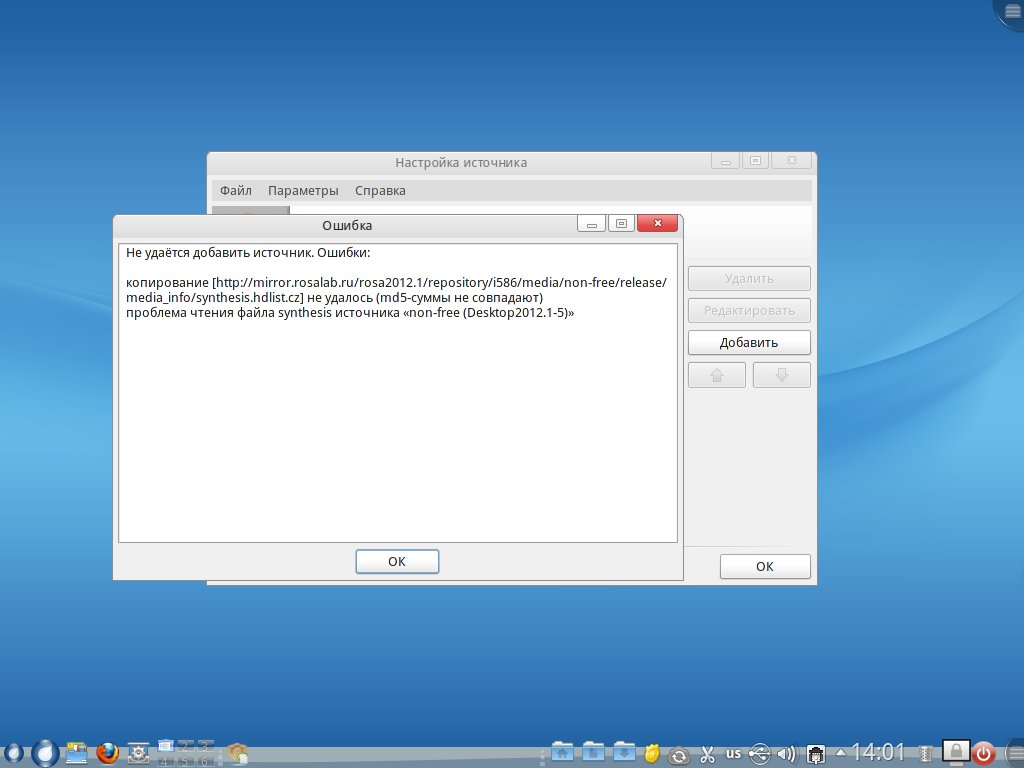Open the Documents folder shortcut in panel
The image size is (1024, 768).
pos(593,752)
